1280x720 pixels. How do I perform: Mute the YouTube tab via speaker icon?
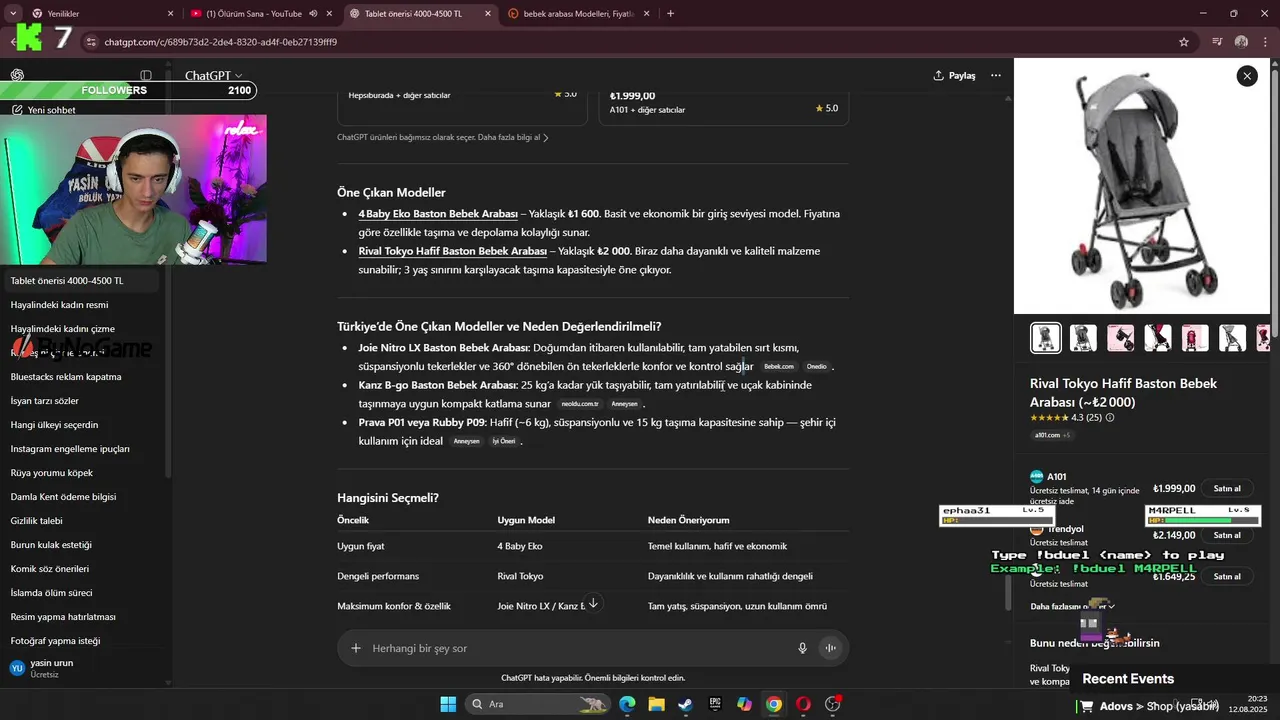click(x=314, y=14)
